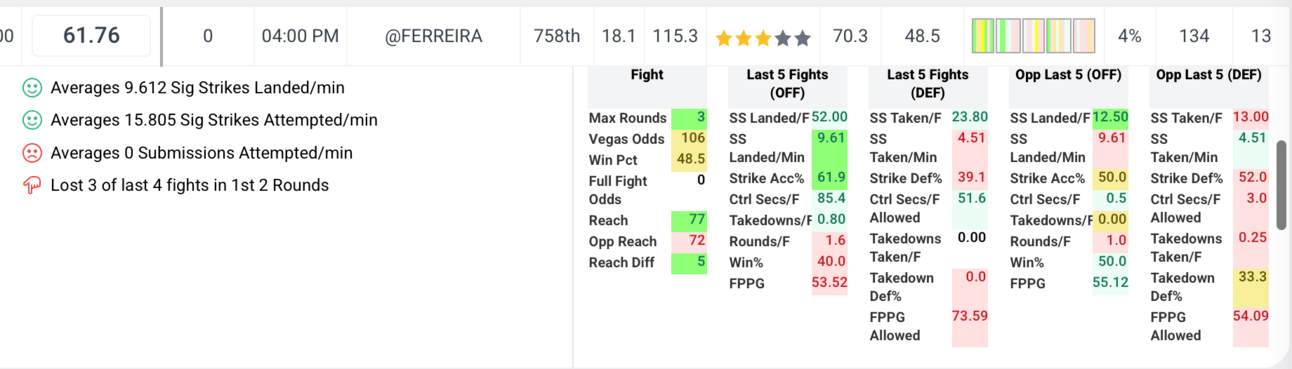Click the vertical scrollbar thumb on right edge

coord(1281,186)
